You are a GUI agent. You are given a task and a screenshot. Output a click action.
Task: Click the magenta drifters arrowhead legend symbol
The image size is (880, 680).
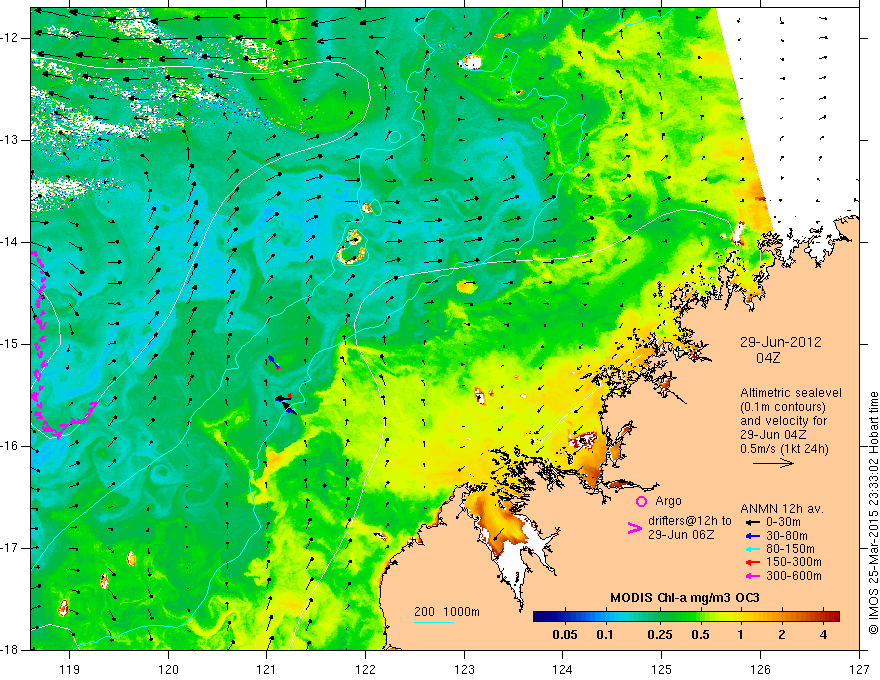pyautogui.click(x=634, y=528)
